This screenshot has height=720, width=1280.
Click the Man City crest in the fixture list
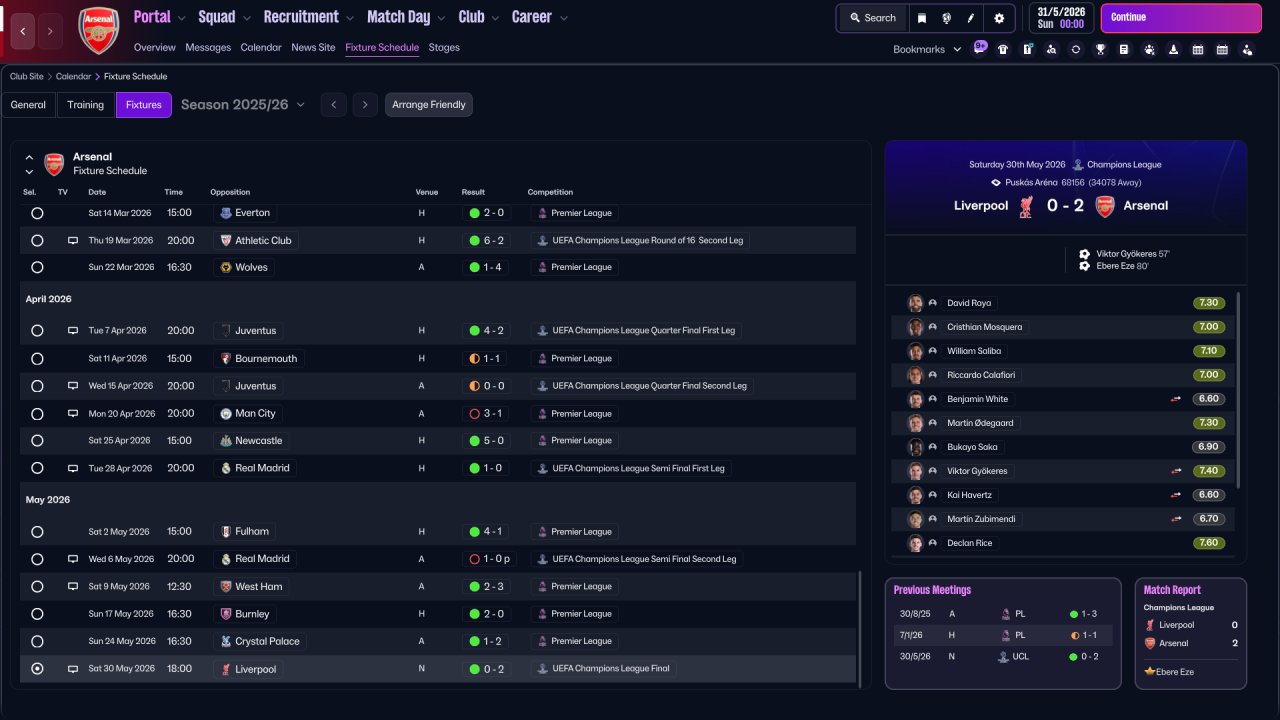coord(226,414)
